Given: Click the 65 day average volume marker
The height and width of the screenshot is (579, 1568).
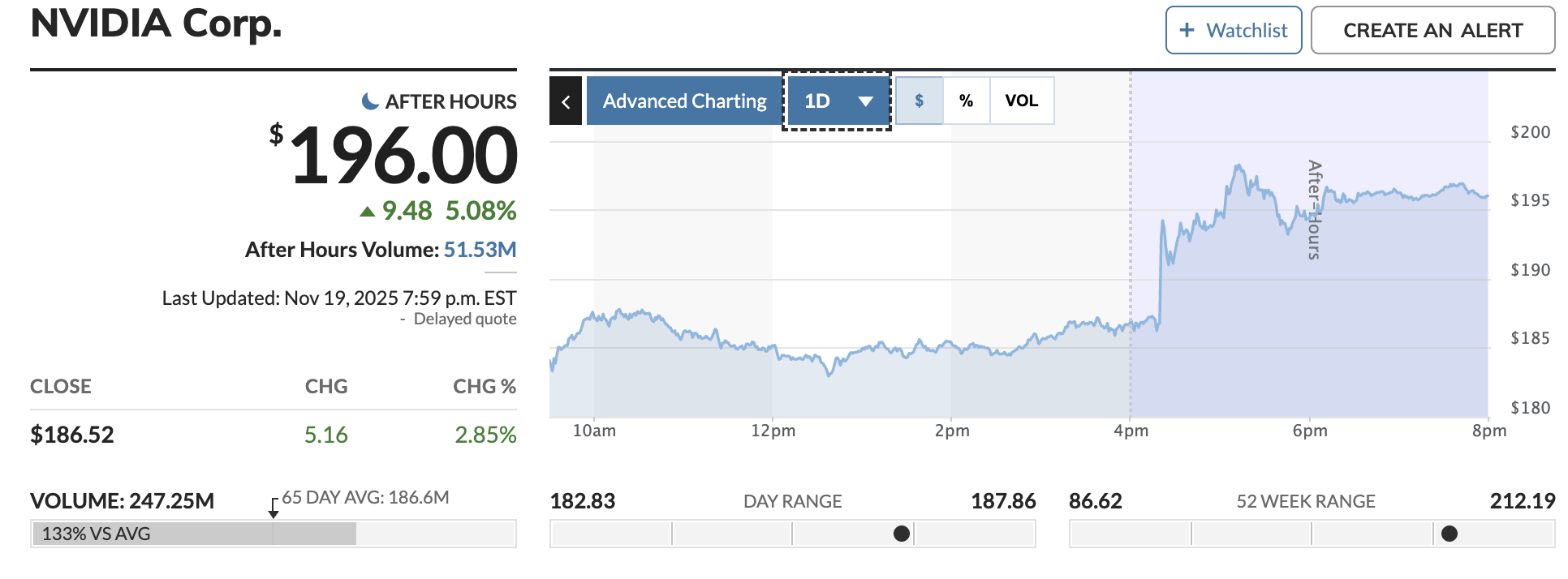Looking at the screenshot, I should click(274, 509).
